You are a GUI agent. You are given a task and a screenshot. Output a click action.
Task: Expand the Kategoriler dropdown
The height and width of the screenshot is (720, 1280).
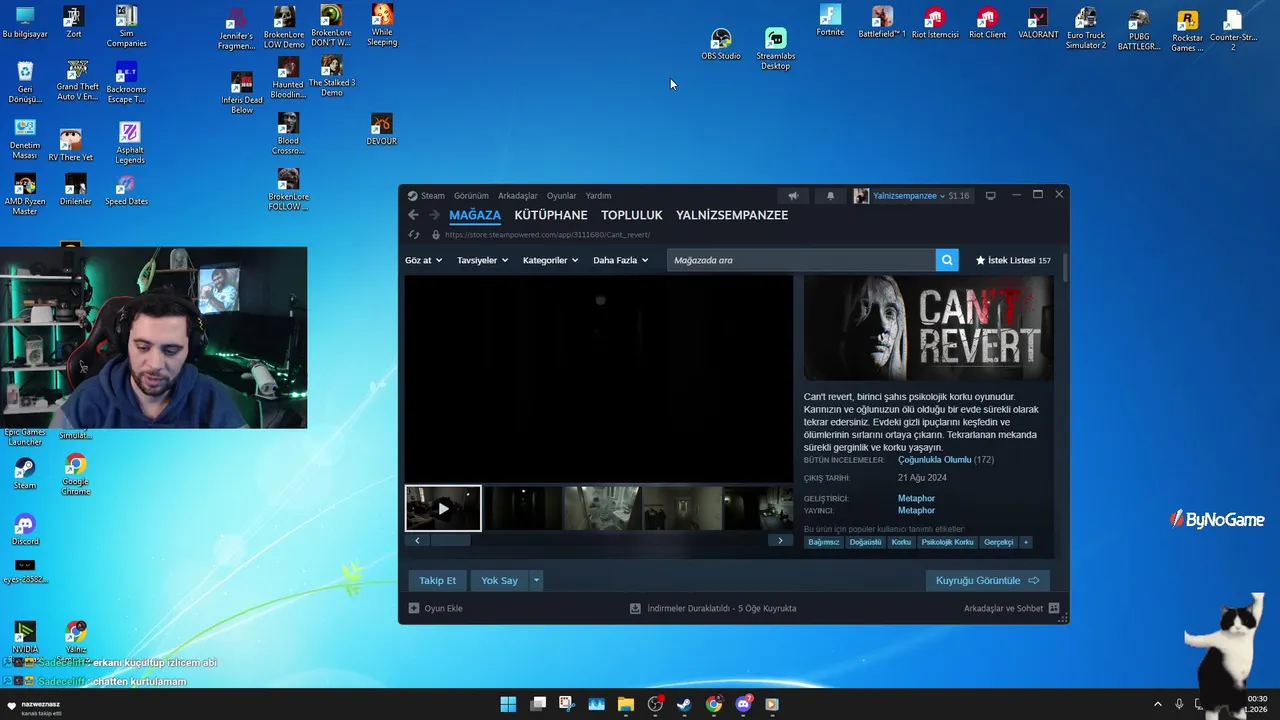(550, 260)
